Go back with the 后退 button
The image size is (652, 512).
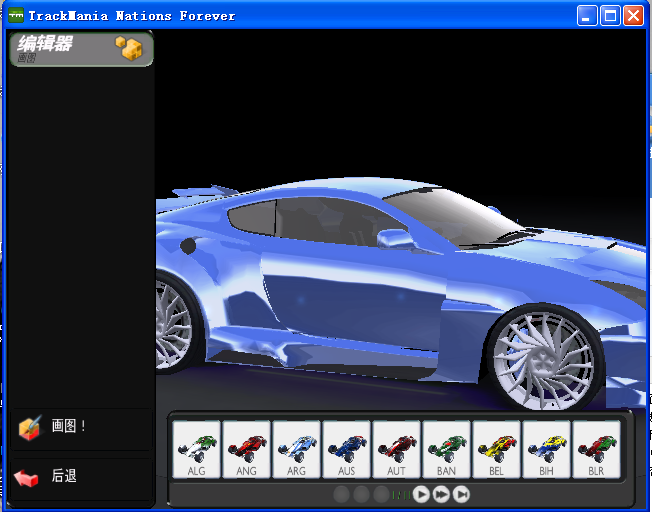coord(81,478)
